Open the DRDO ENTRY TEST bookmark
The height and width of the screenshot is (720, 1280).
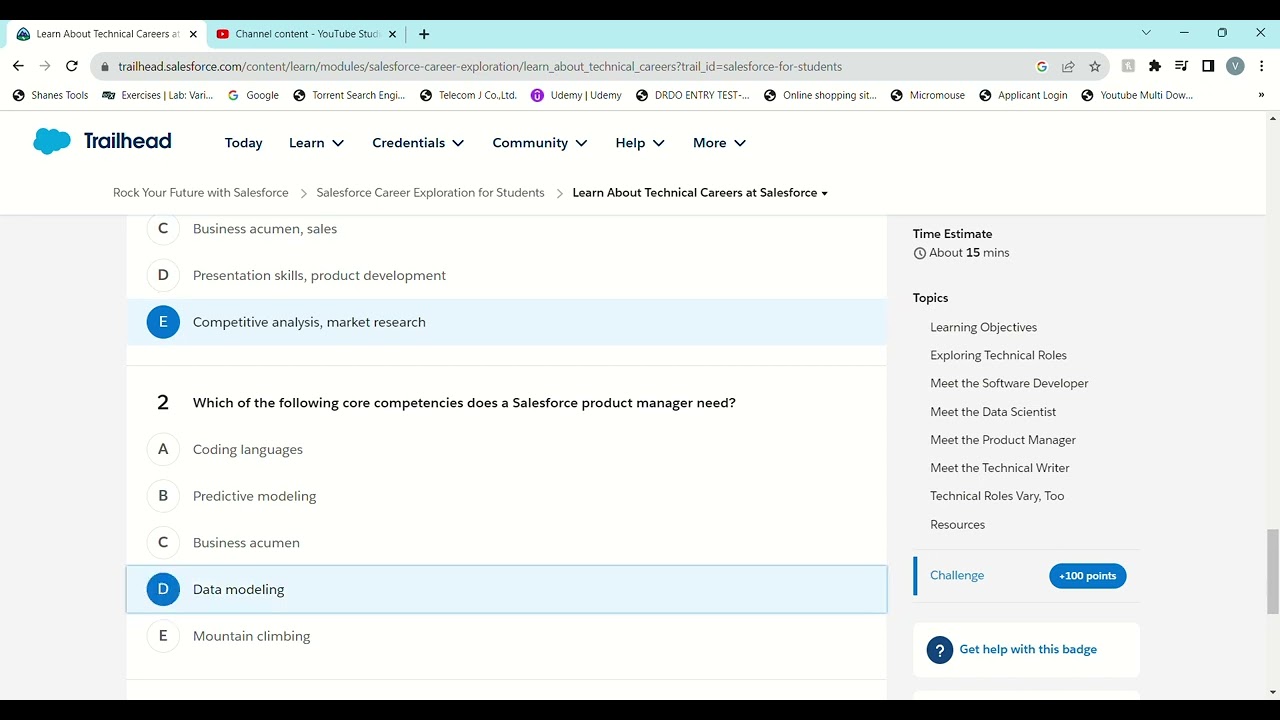(x=693, y=95)
